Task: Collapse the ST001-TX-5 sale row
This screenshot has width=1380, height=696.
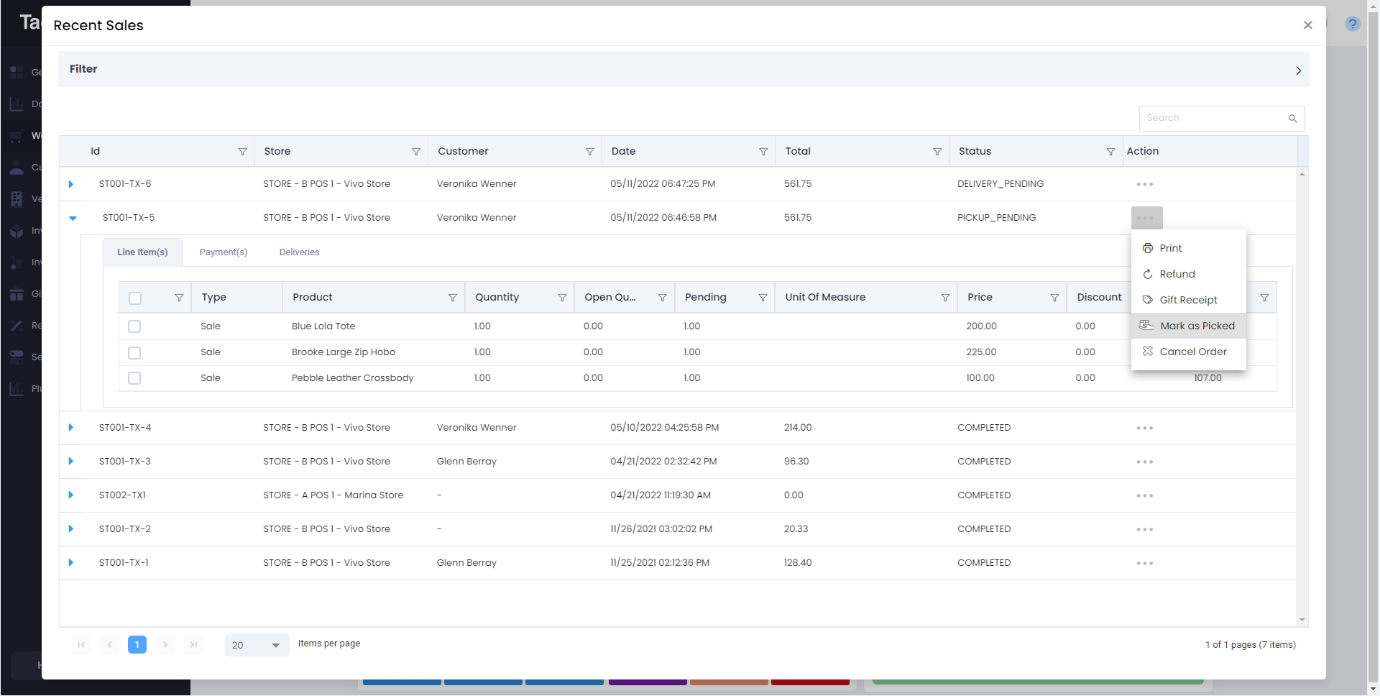Action: click(73, 218)
